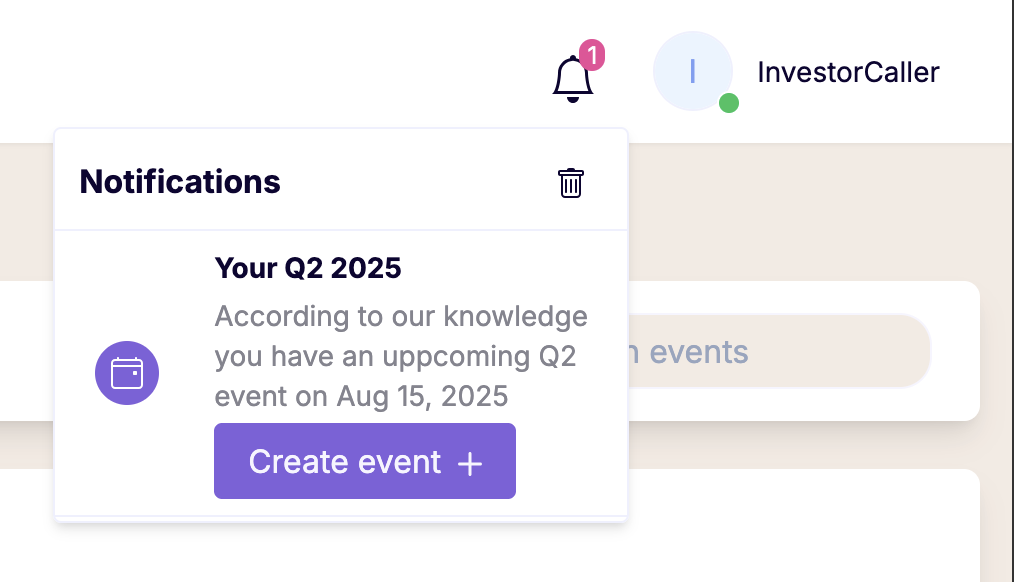Screen dimensions: 1014x582
Task: Select the Notifications panel header
Action: pos(180,181)
